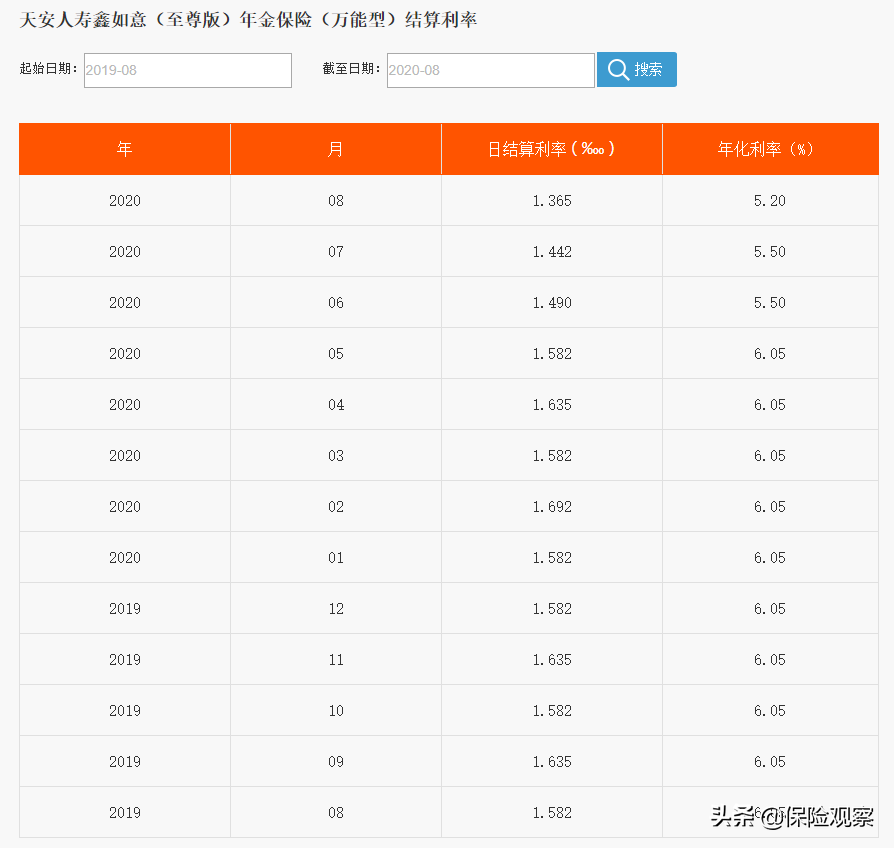
Task: Click month cell 11 in 2019 row
Action: [x=336, y=660]
